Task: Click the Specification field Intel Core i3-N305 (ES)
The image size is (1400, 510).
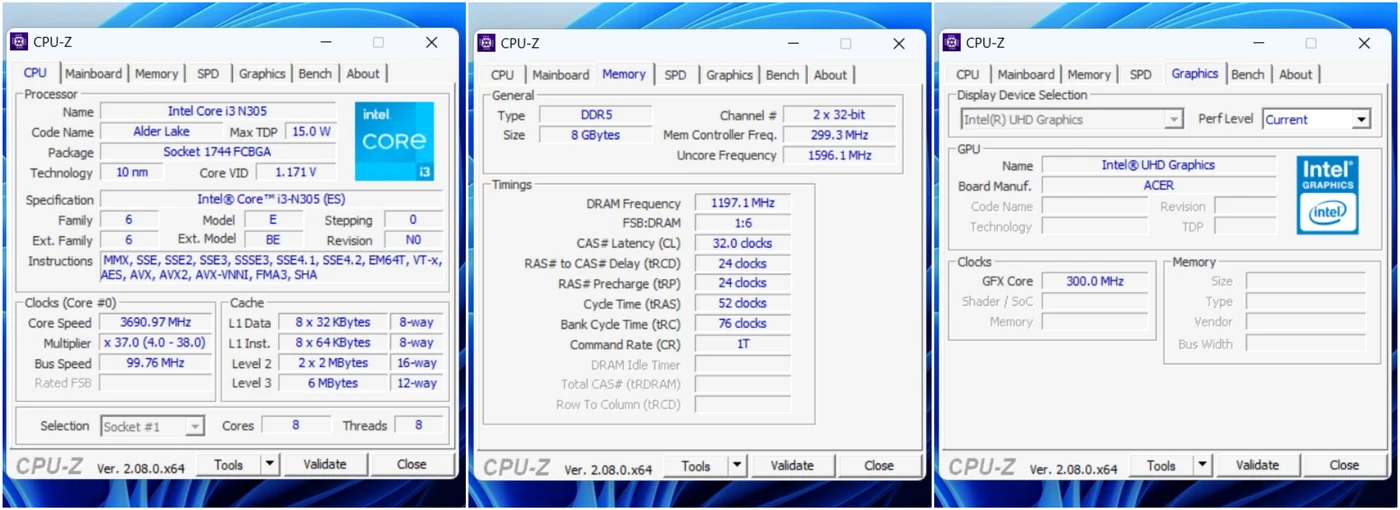Action: (x=271, y=199)
